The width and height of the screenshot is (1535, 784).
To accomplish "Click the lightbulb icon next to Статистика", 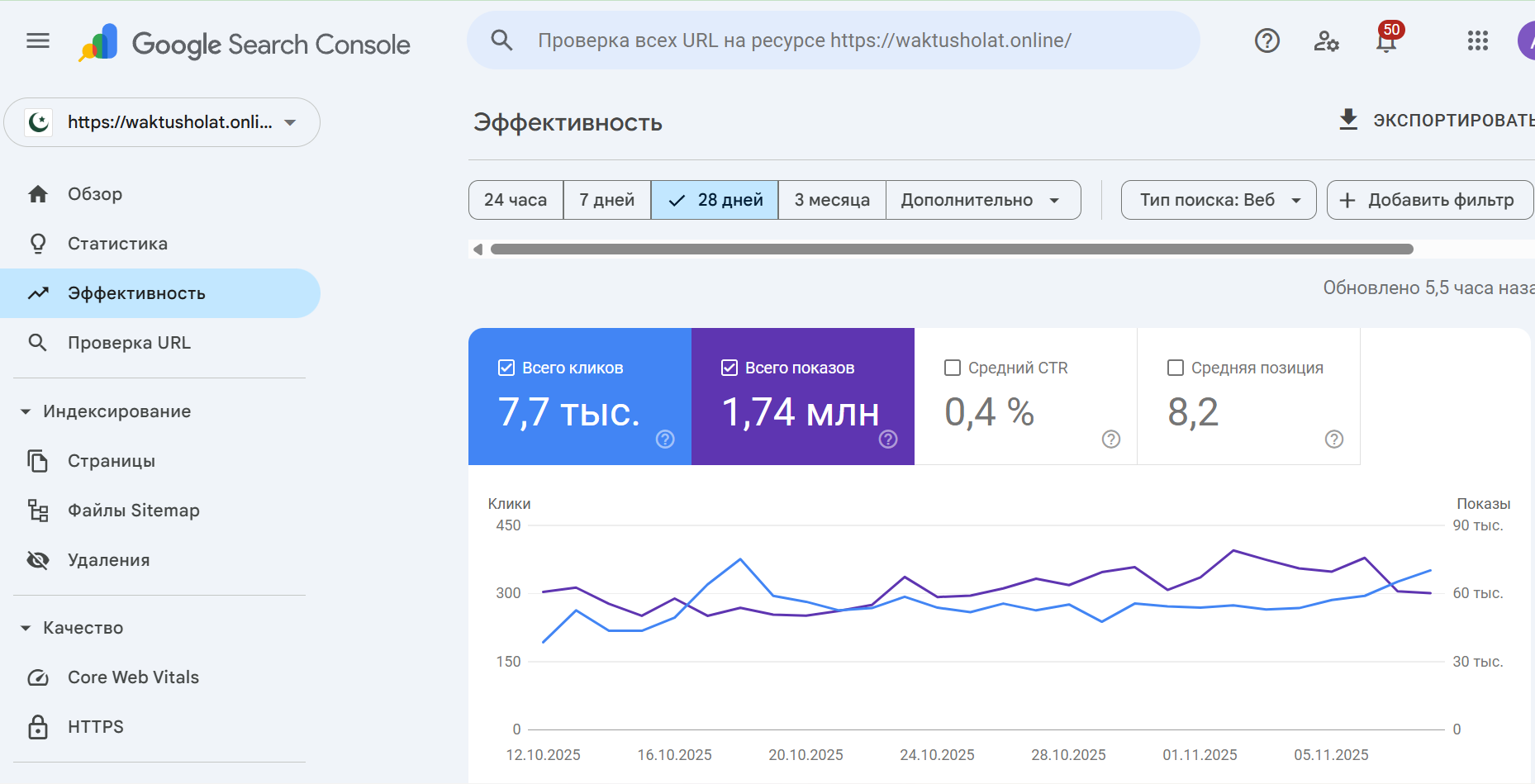I will coord(38,244).
